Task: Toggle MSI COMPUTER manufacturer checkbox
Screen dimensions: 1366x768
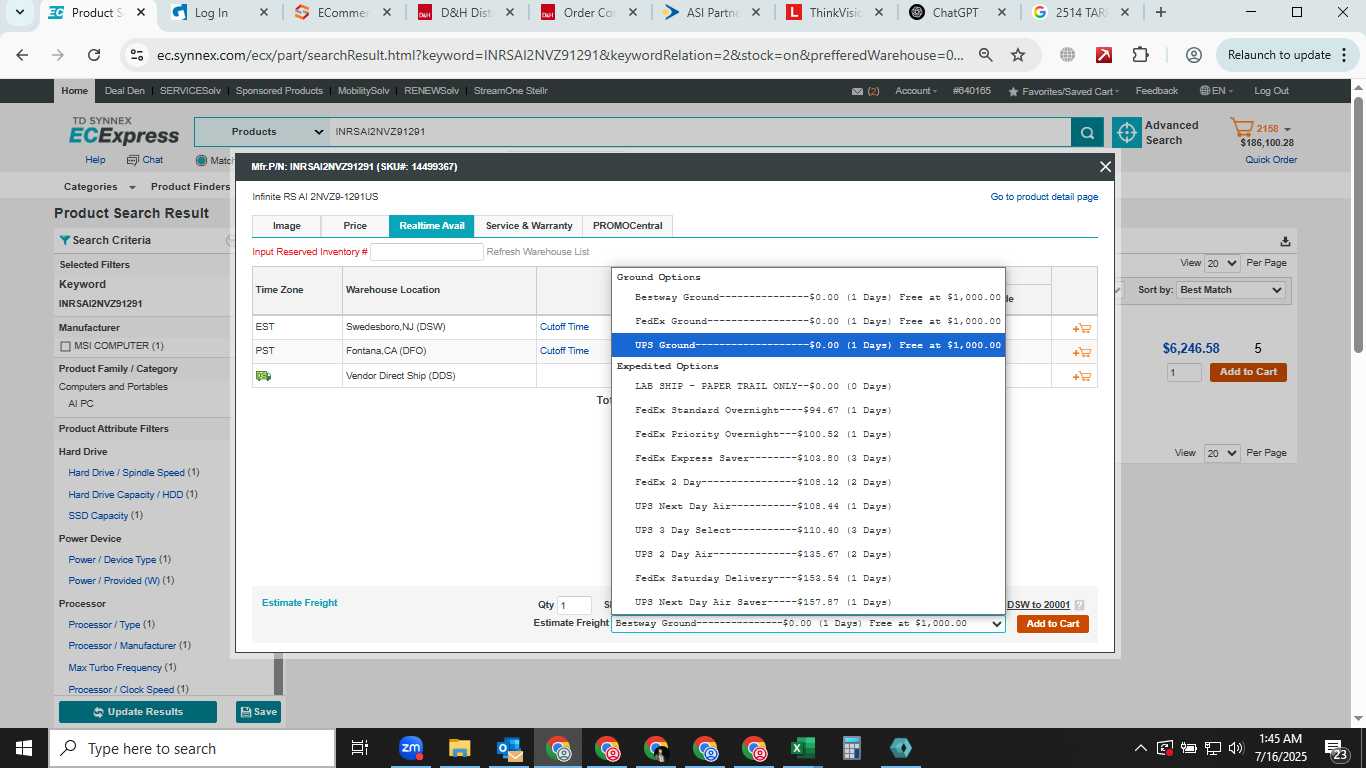Action: point(65,346)
